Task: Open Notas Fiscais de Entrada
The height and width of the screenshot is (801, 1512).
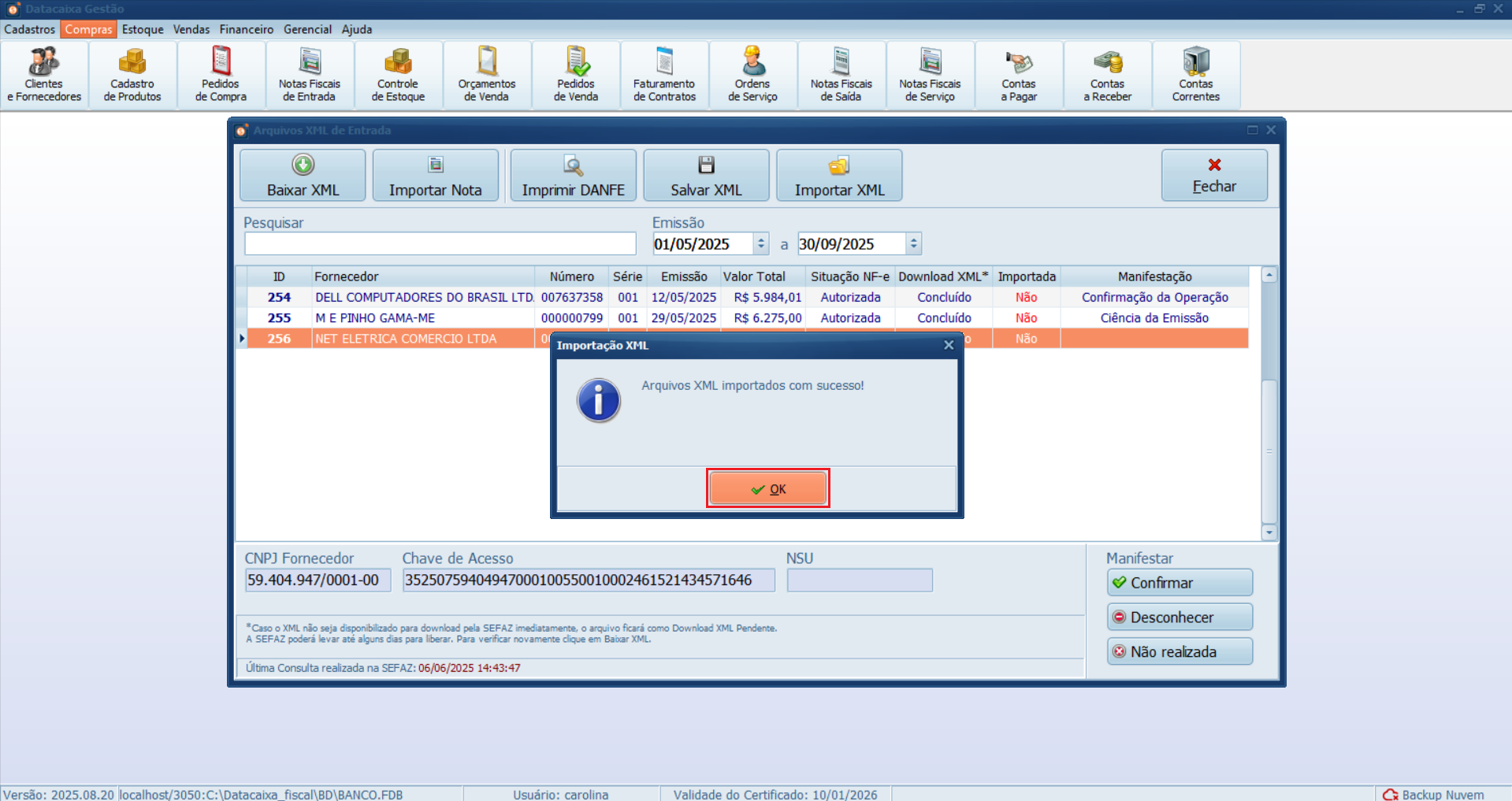Action: click(310, 76)
